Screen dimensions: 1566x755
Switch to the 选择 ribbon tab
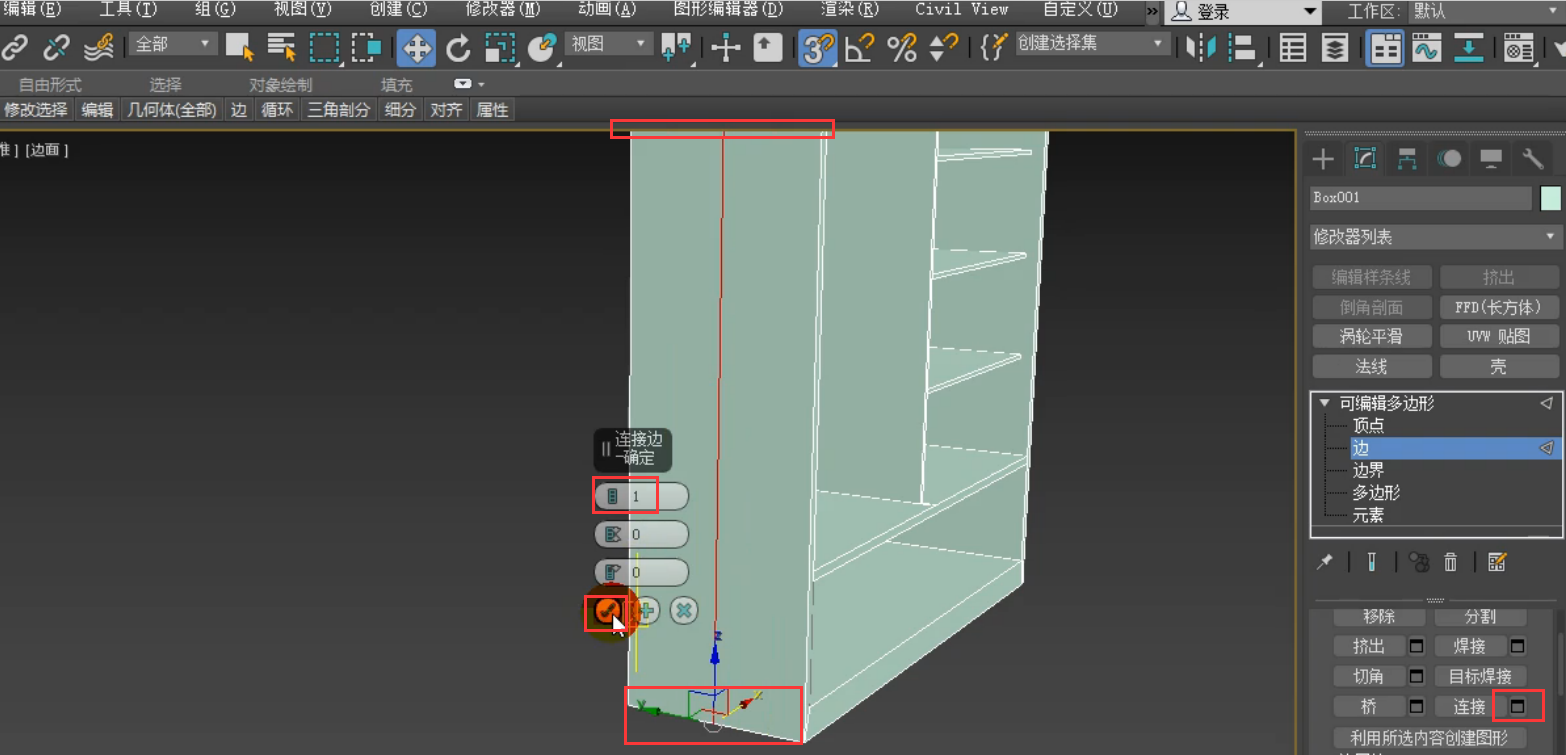[x=167, y=84]
